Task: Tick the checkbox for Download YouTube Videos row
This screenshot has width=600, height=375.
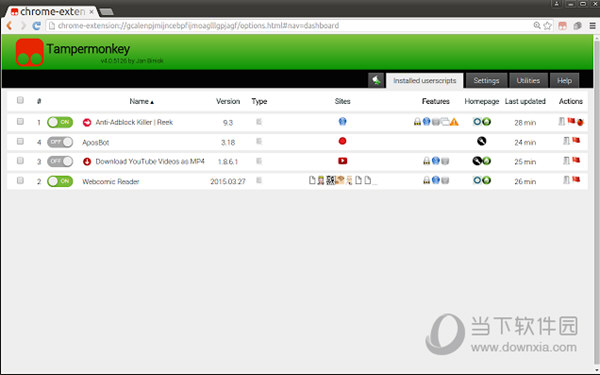Action: [x=20, y=161]
